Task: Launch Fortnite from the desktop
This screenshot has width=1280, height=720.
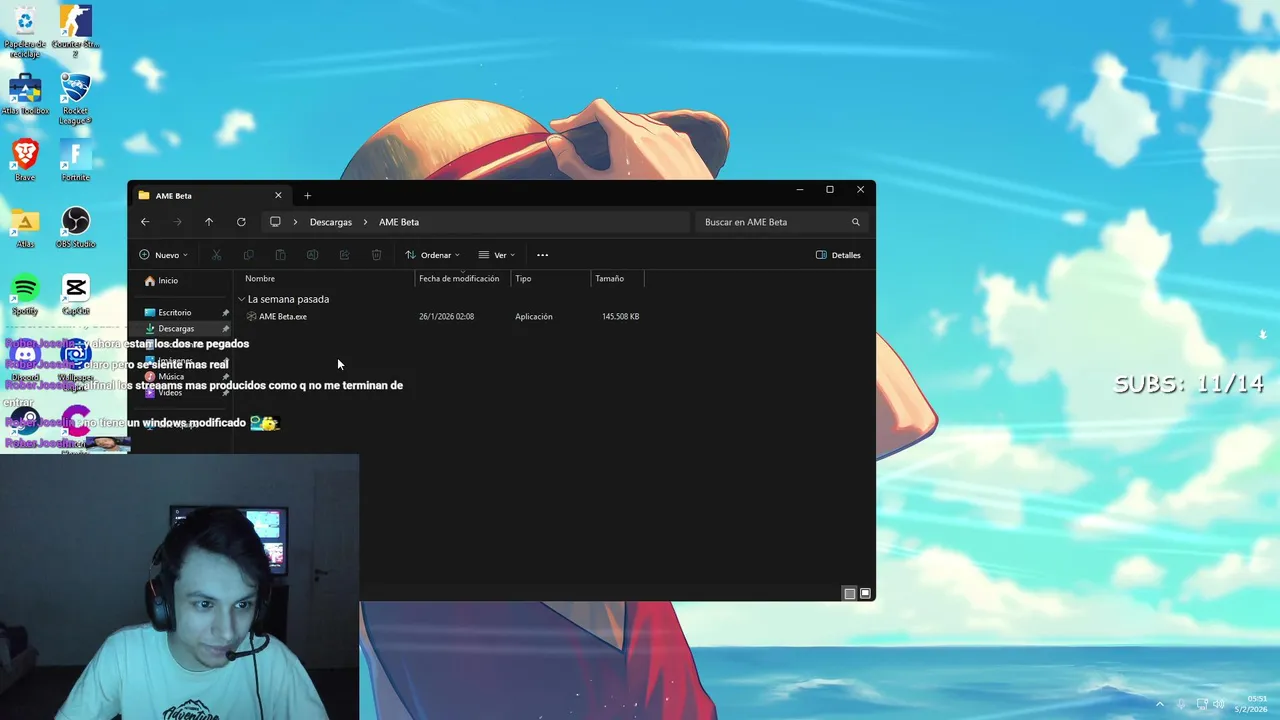Action: click(x=75, y=160)
